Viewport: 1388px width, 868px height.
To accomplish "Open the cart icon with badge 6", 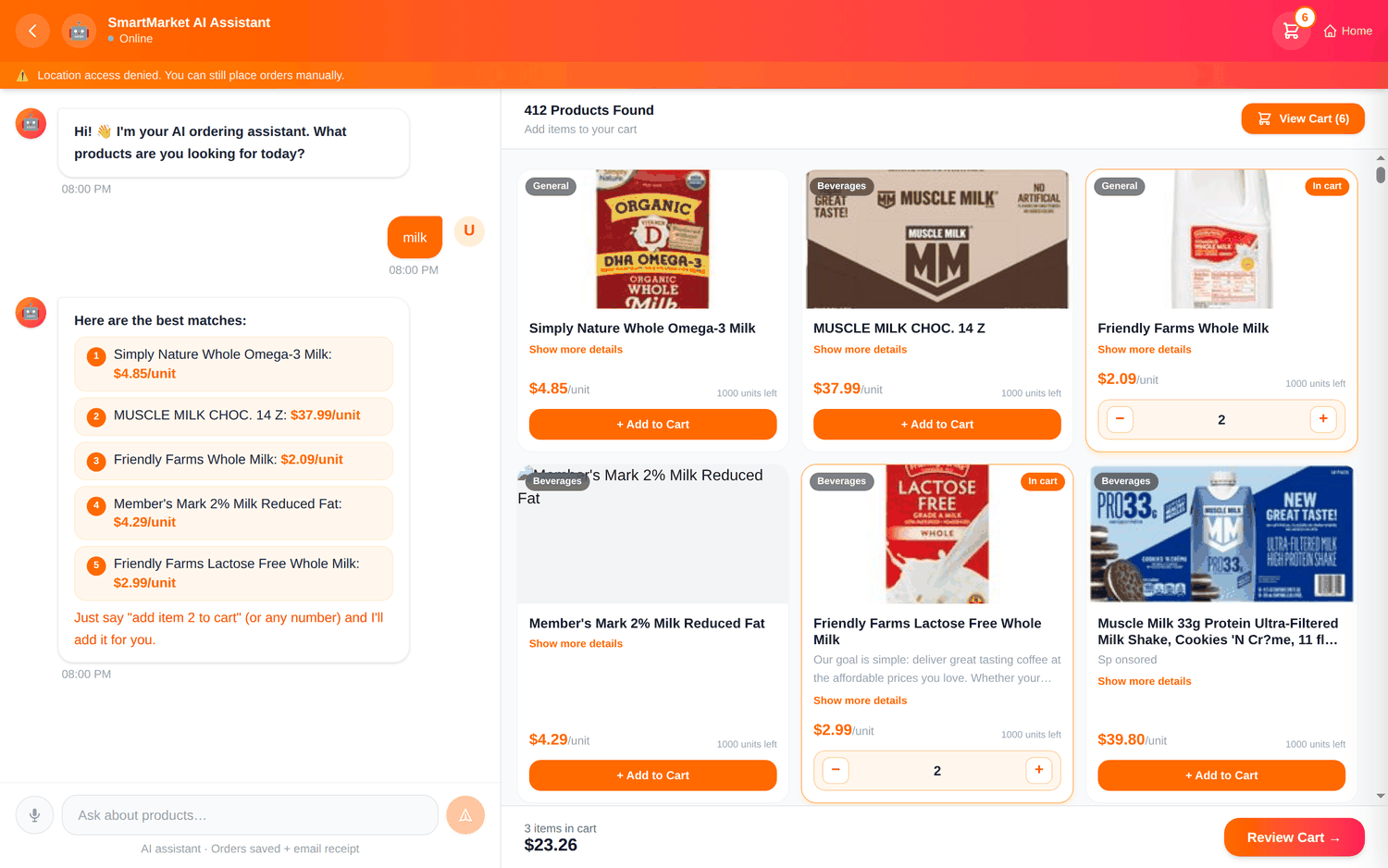I will (1292, 31).
